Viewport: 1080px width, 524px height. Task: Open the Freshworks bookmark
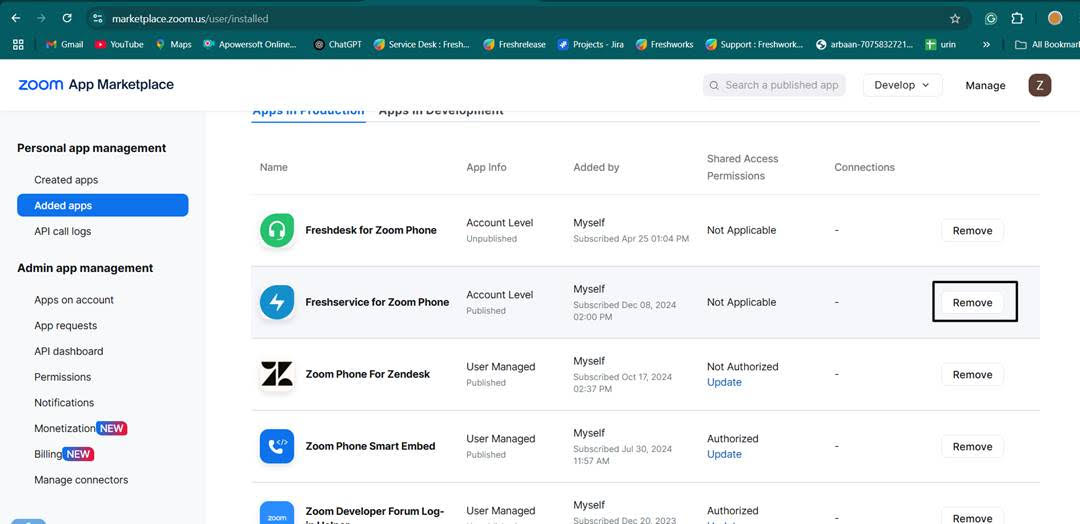665,44
